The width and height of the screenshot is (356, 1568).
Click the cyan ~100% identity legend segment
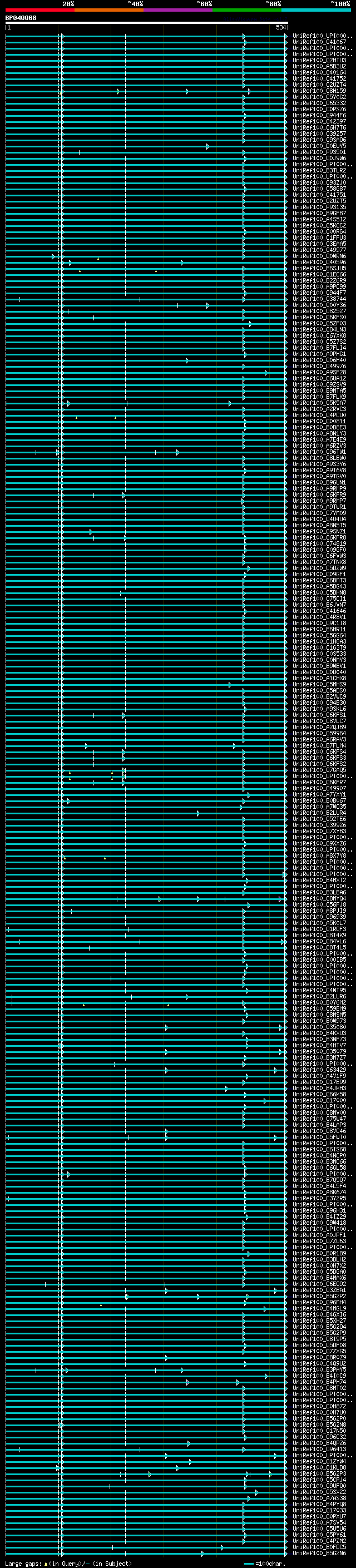pyautogui.click(x=316, y=10)
